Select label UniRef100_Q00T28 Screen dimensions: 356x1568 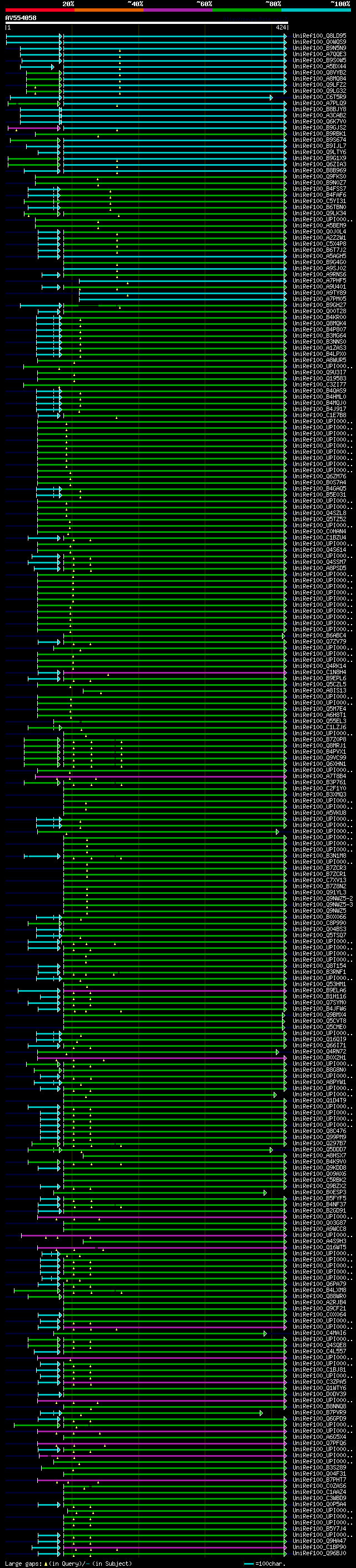click(x=319, y=311)
